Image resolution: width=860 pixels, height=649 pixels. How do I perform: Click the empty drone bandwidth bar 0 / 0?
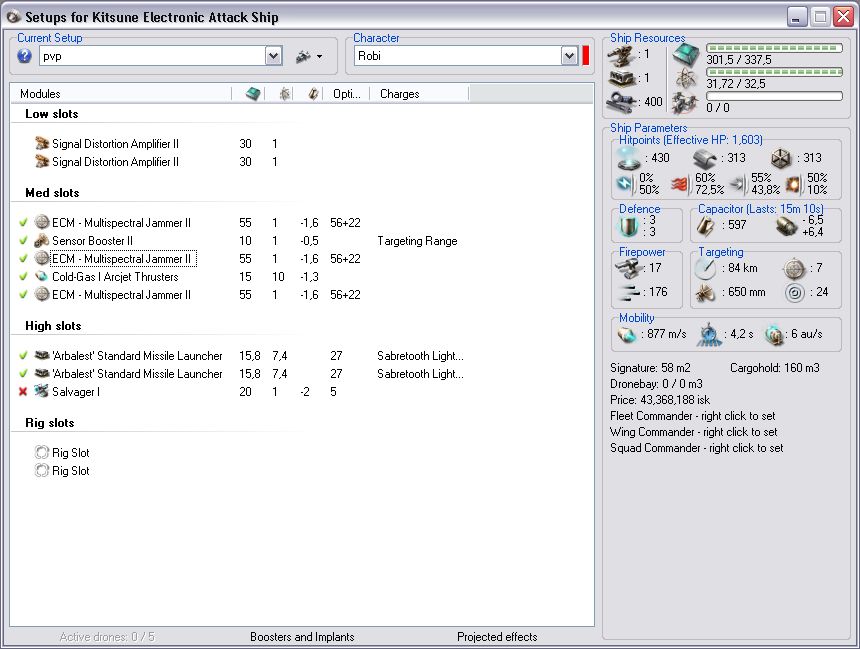pyautogui.click(x=774, y=96)
